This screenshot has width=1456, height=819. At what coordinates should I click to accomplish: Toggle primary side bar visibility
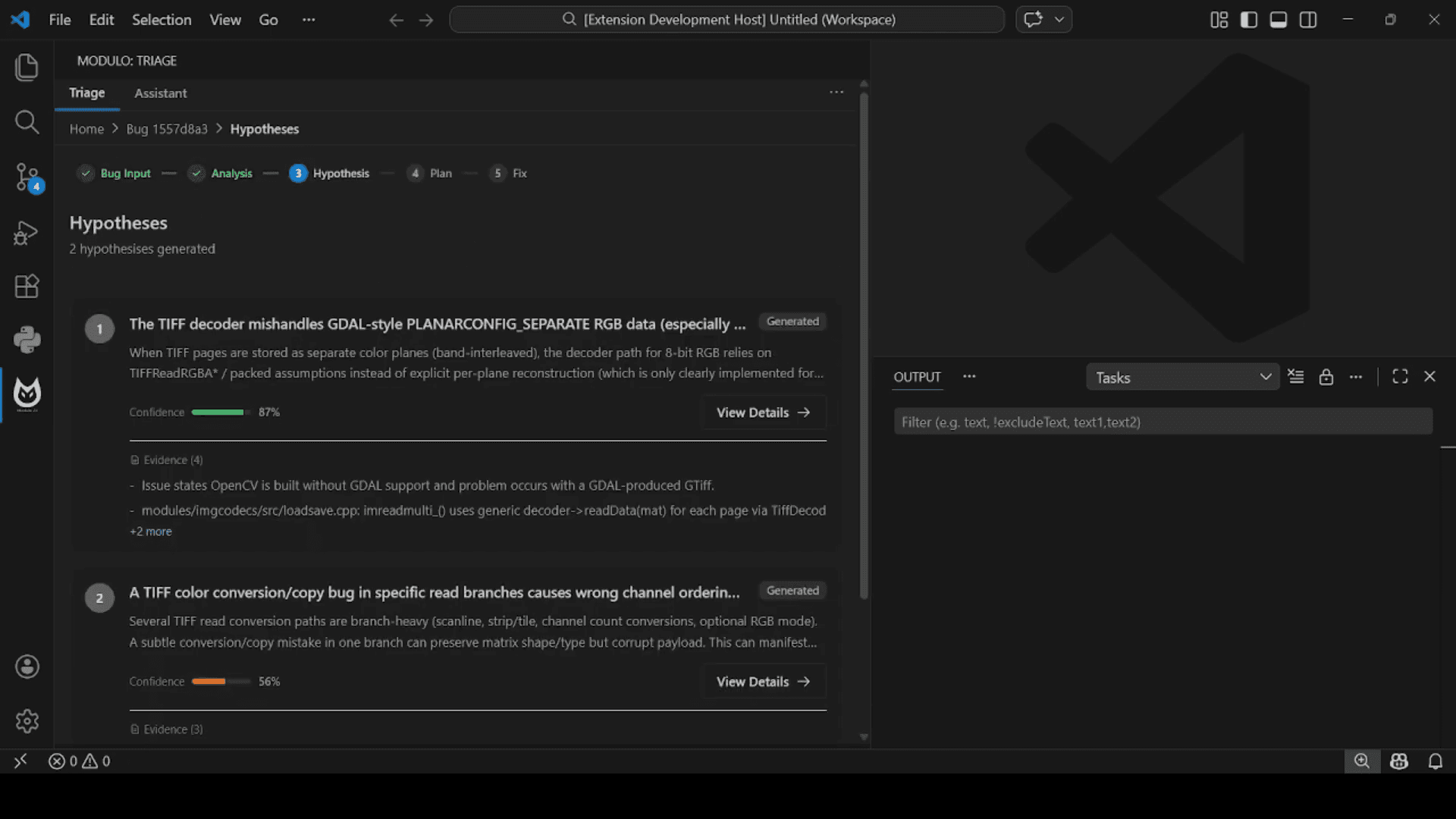1248,20
